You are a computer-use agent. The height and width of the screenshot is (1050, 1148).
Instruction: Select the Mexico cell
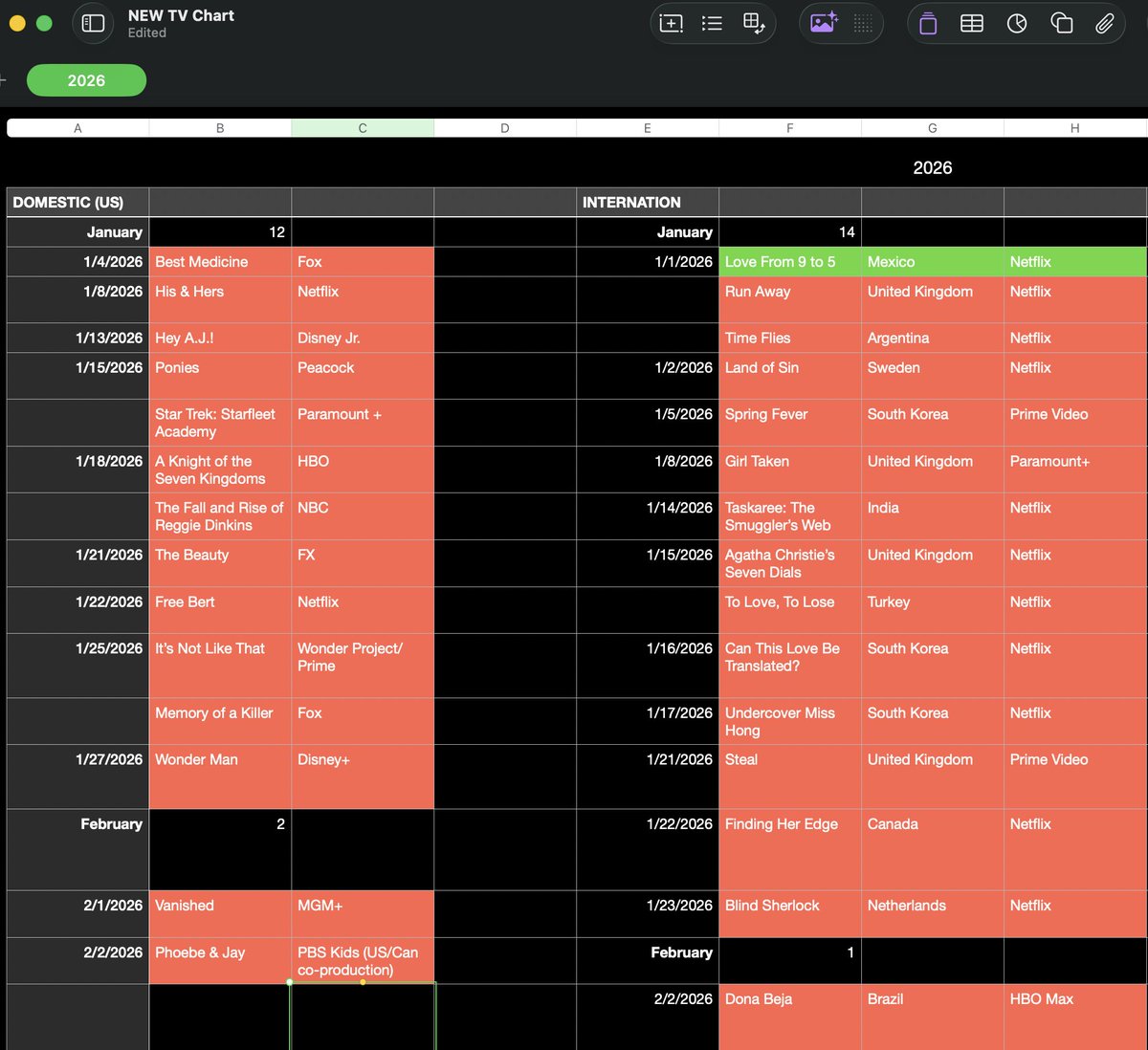[x=933, y=262]
